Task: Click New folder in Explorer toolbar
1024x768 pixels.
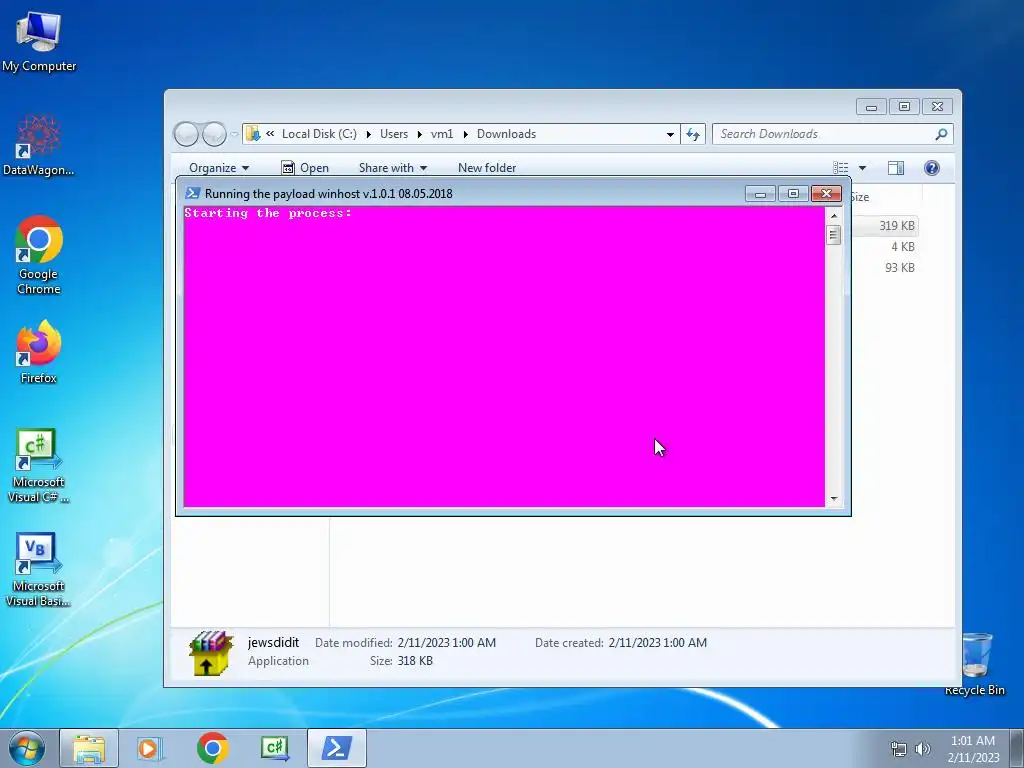Action: (487, 168)
